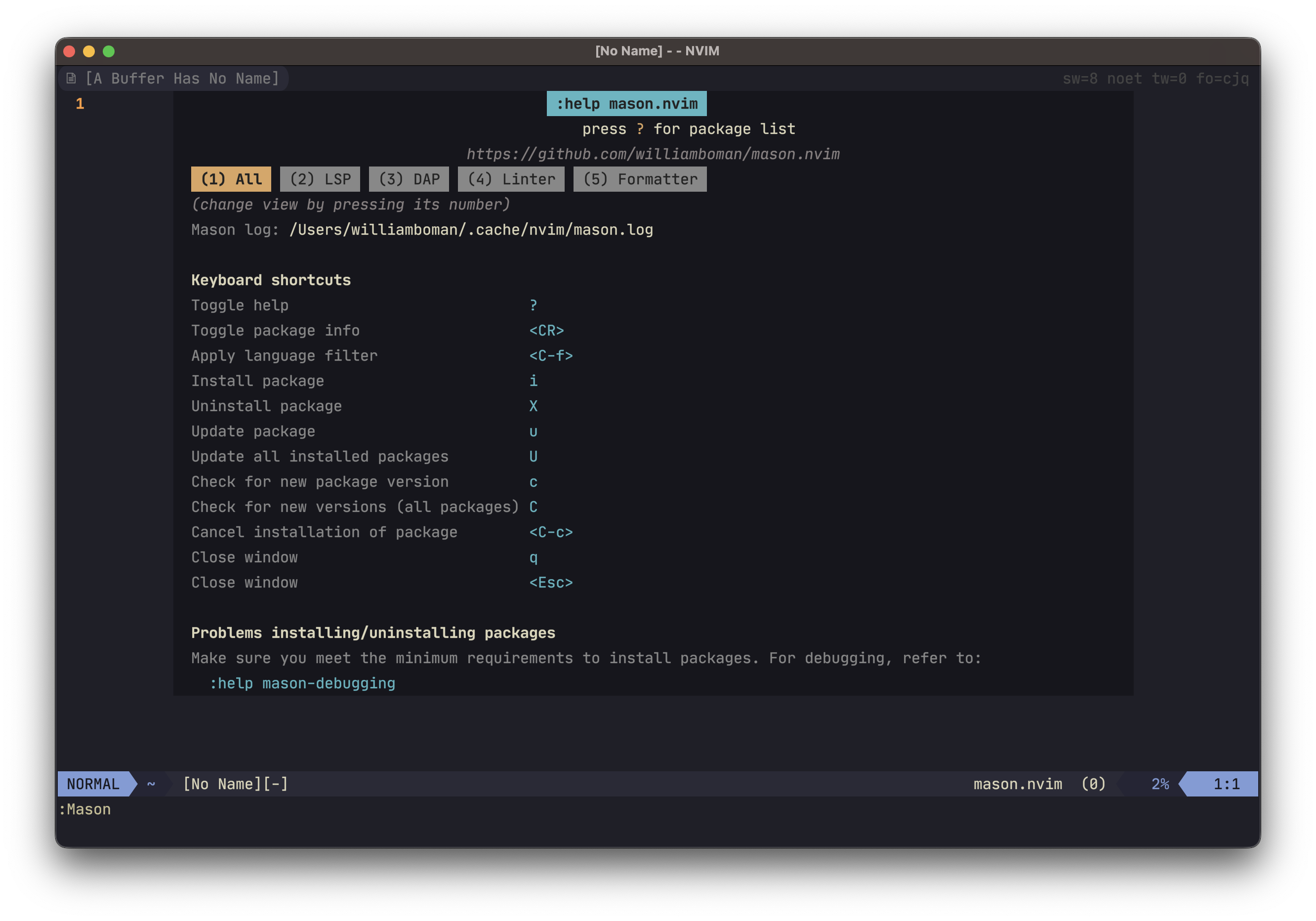Viewport: 1316px width, 921px height.
Task: Click the 'Close window' label beside 'q'
Action: pyautogui.click(x=245, y=558)
